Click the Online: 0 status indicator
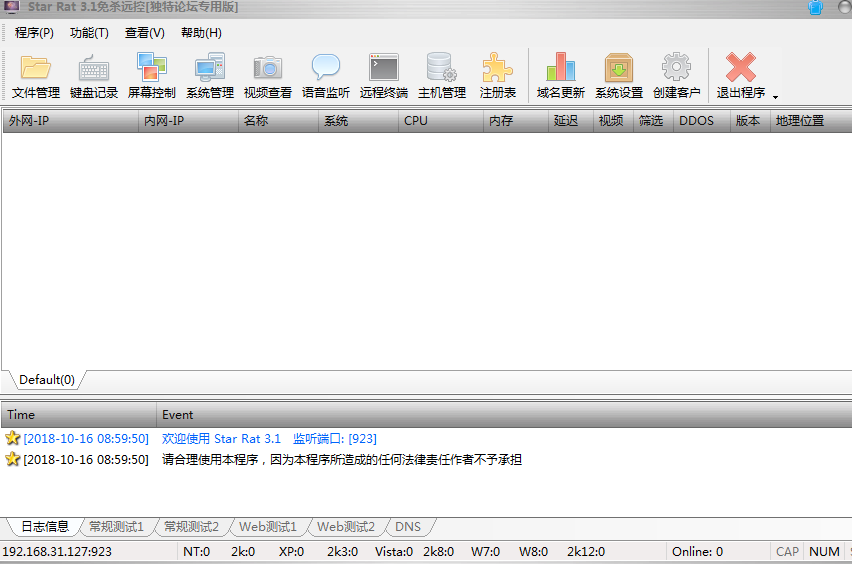852x564 pixels. (697, 552)
